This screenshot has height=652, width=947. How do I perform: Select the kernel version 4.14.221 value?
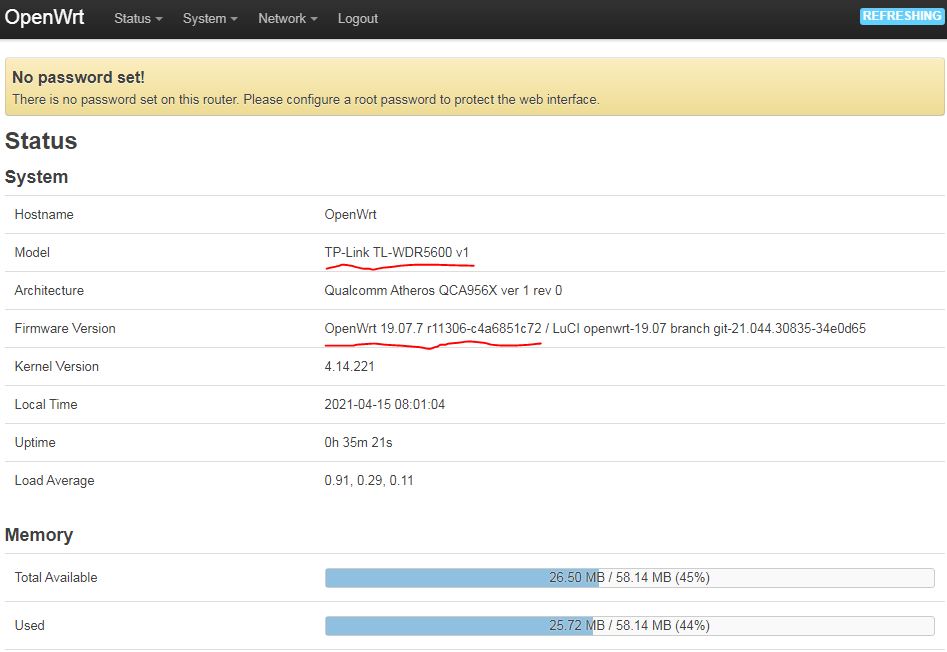(349, 366)
